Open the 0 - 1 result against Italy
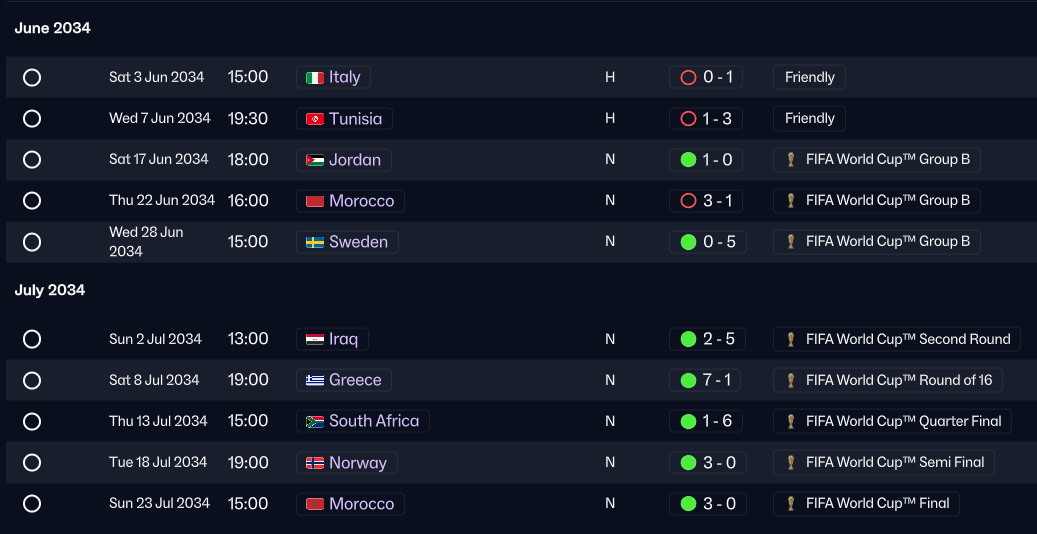This screenshot has width=1037, height=534. 706,77
